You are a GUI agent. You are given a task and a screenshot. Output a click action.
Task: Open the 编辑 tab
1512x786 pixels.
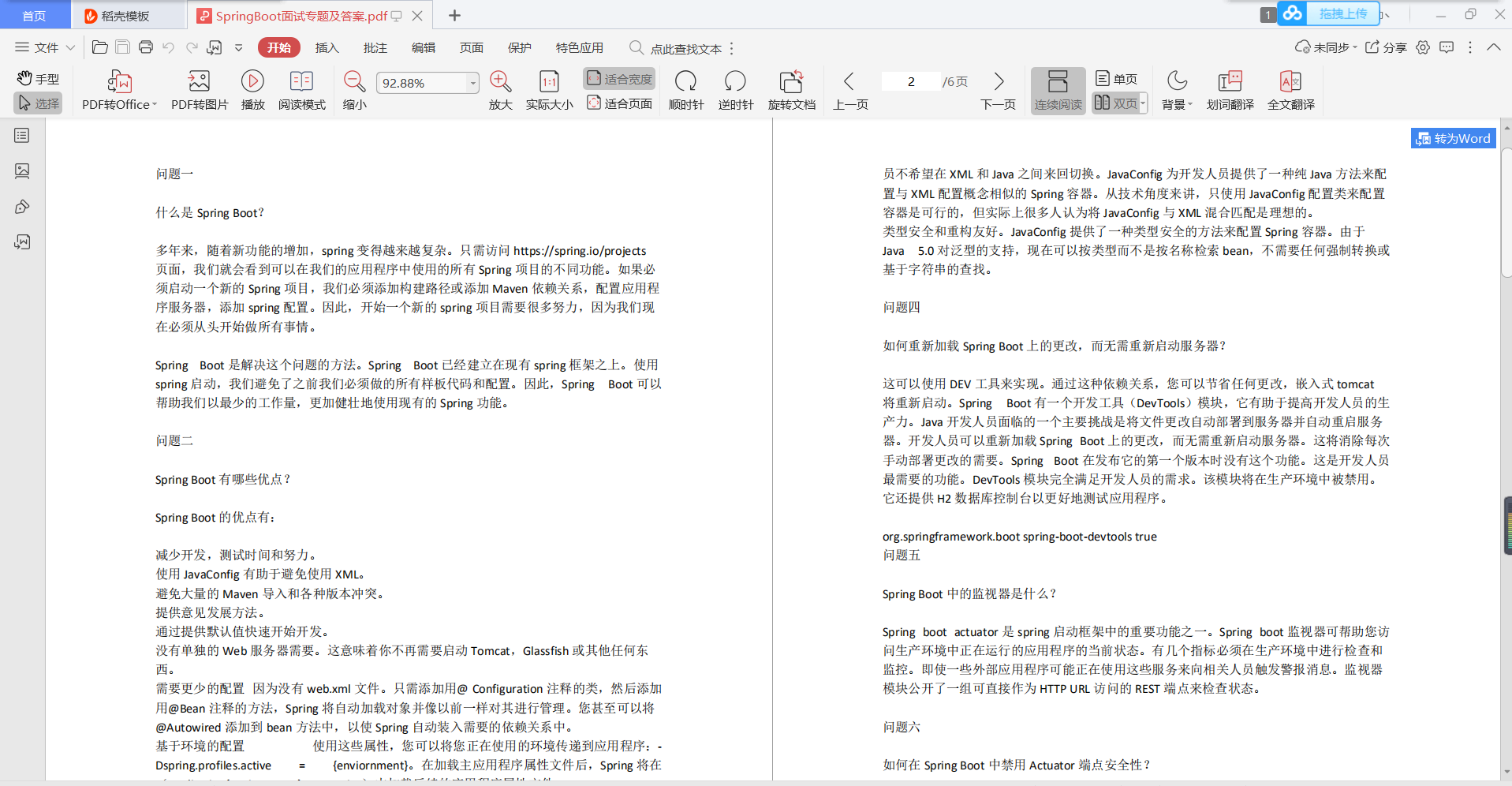[424, 47]
